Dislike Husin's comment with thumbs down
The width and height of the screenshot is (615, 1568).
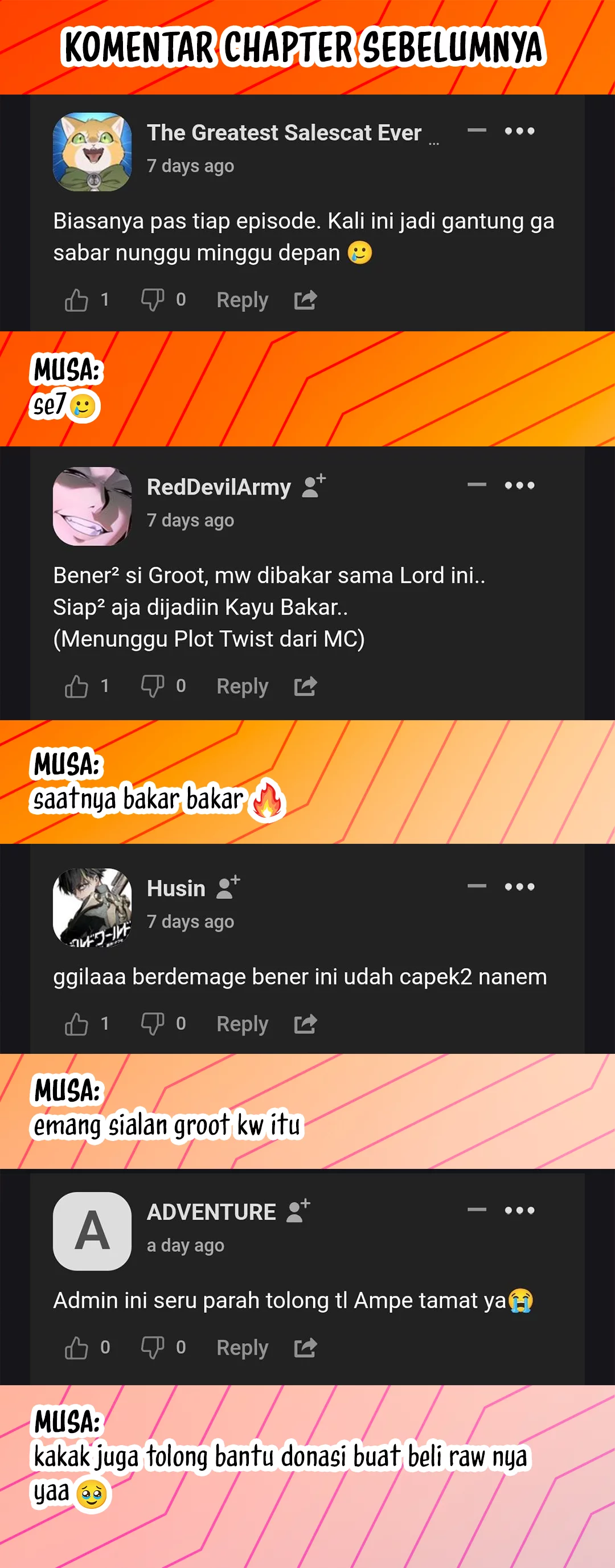152,1024
